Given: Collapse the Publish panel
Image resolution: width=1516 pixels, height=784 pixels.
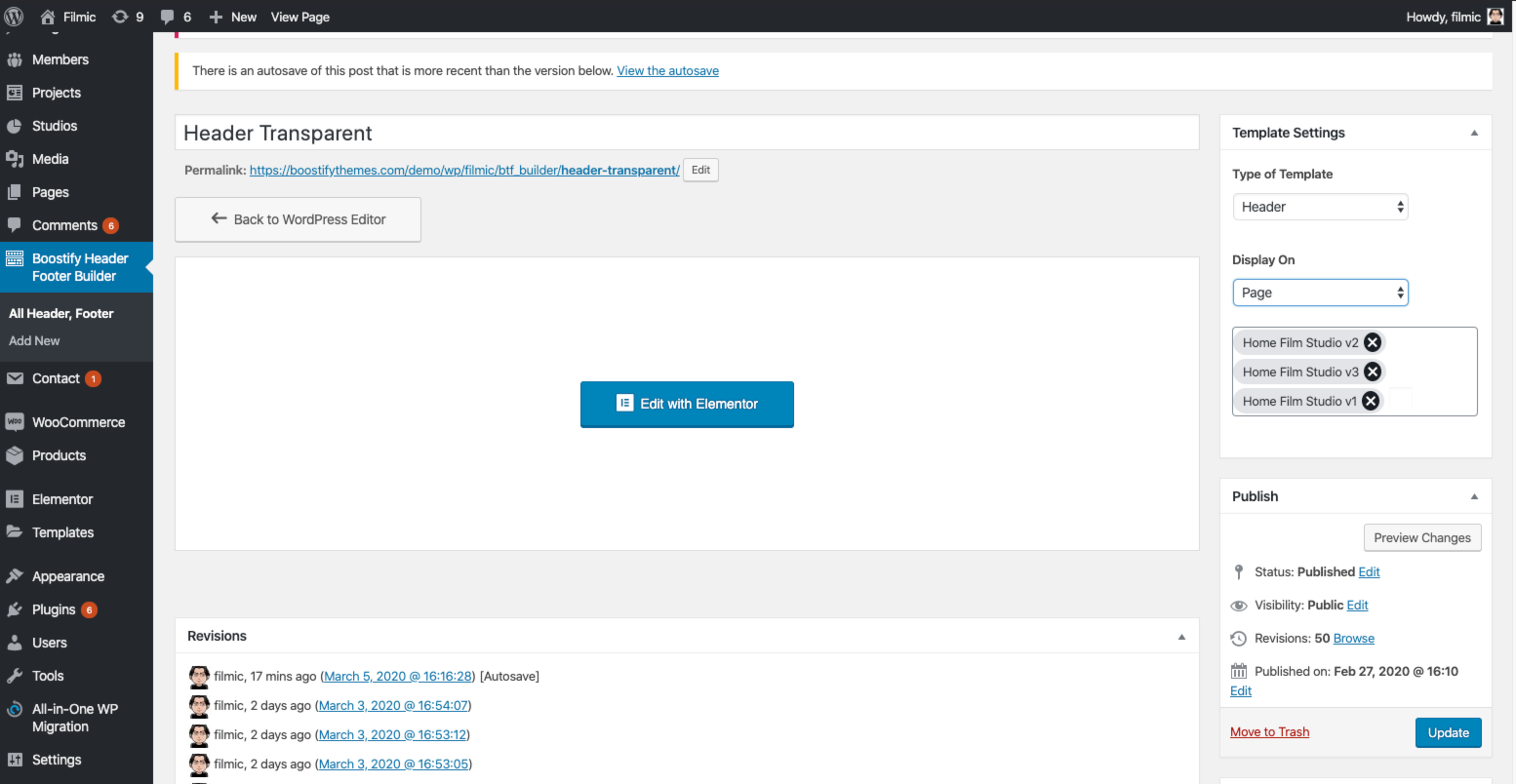Looking at the screenshot, I should (1474, 496).
